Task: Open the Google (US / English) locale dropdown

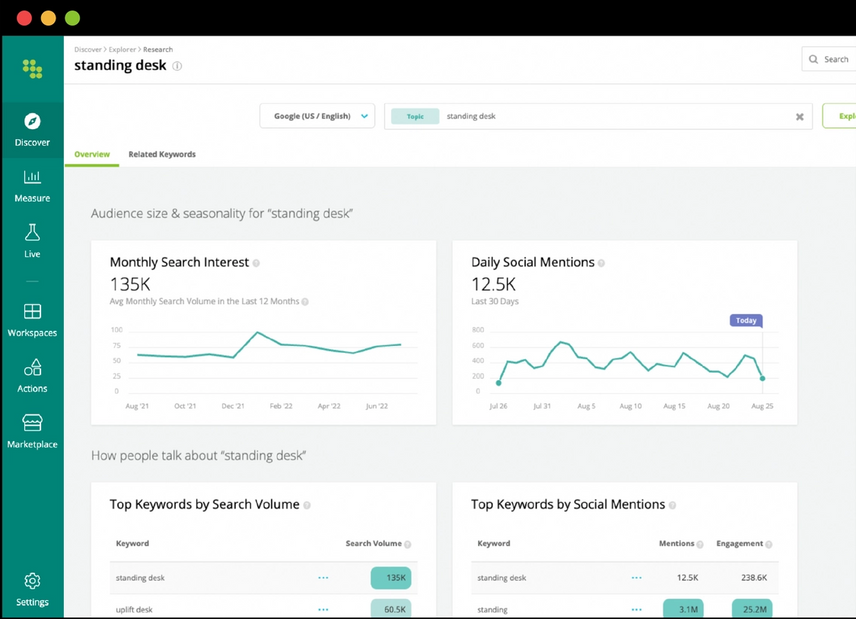Action: [x=317, y=116]
